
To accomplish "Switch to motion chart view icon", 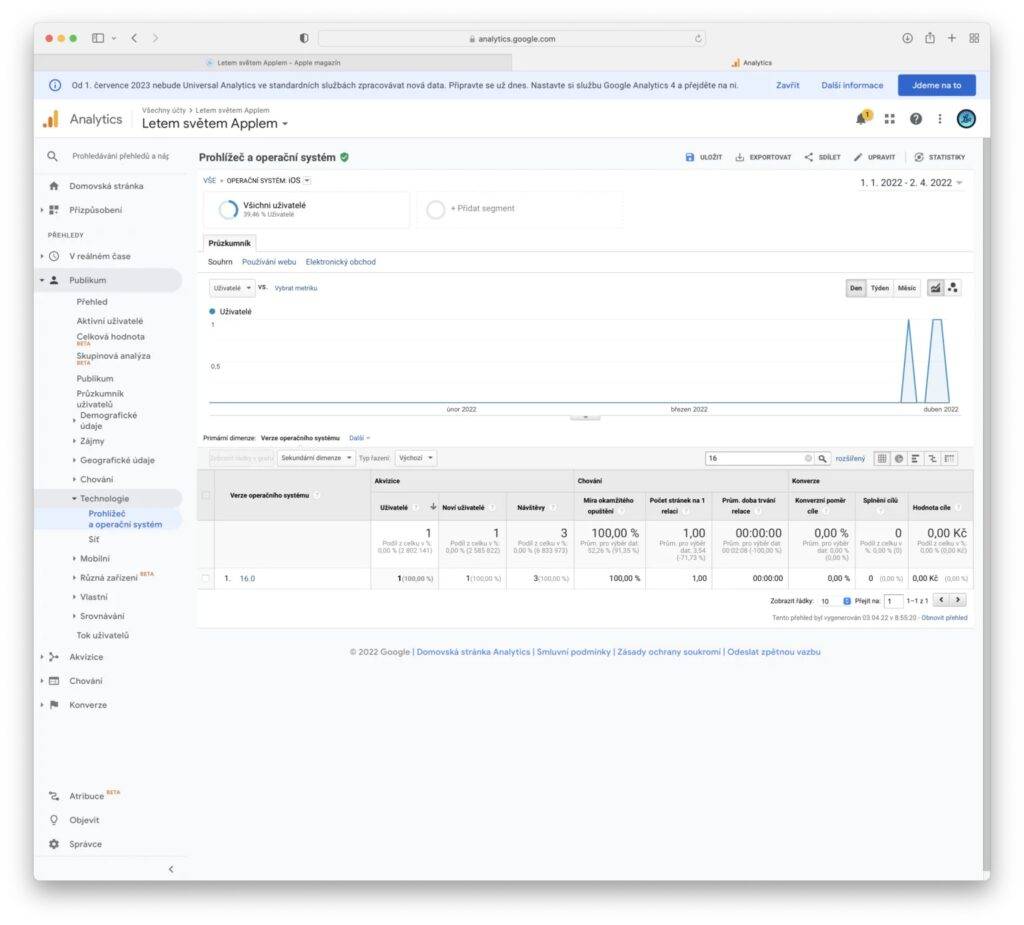I will pos(953,288).
